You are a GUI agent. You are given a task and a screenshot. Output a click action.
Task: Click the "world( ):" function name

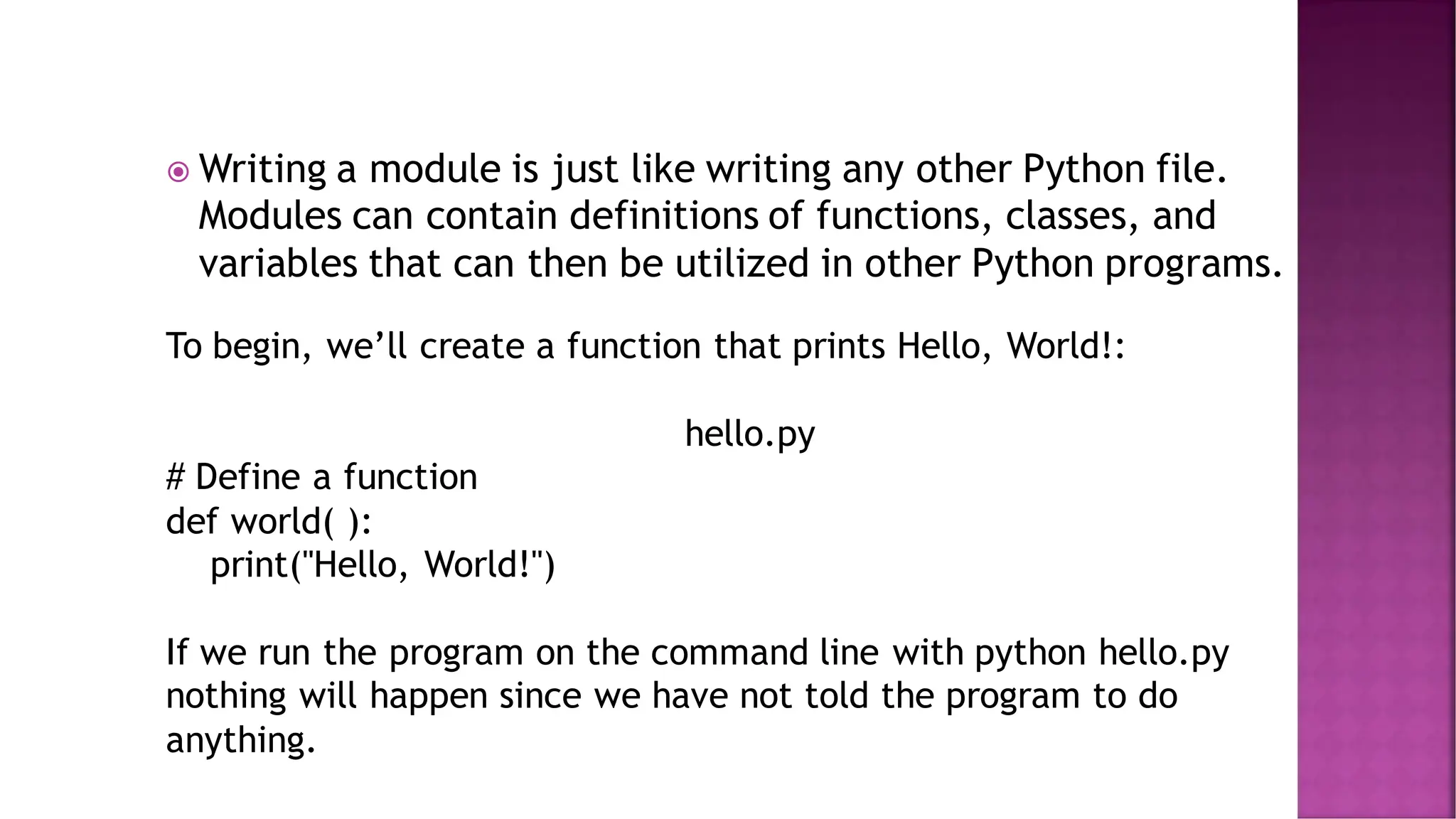coord(301,521)
